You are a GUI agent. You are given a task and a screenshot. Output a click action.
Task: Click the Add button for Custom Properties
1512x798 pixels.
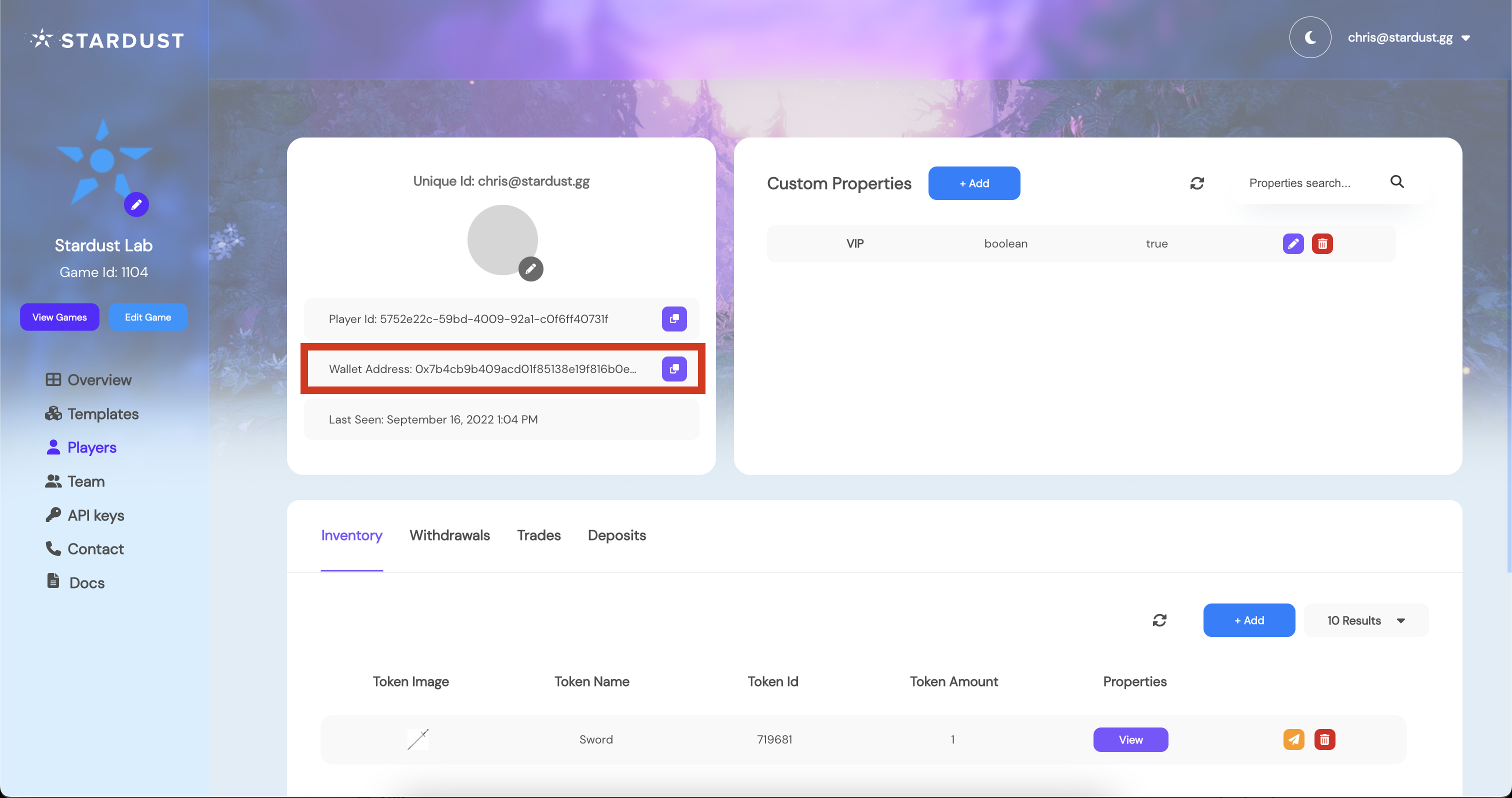(974, 183)
